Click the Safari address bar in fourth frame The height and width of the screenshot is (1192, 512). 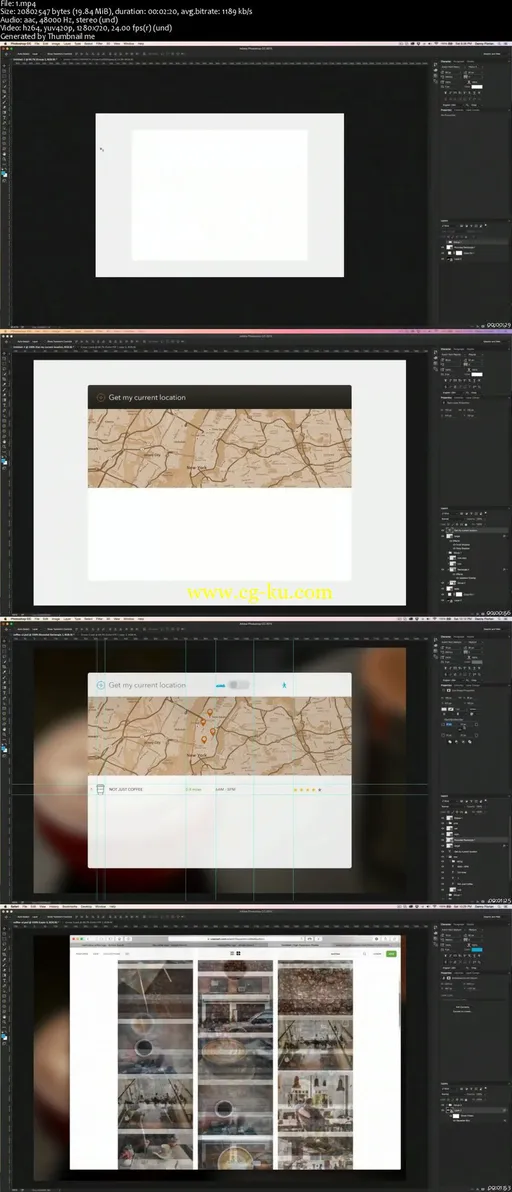click(x=235, y=939)
